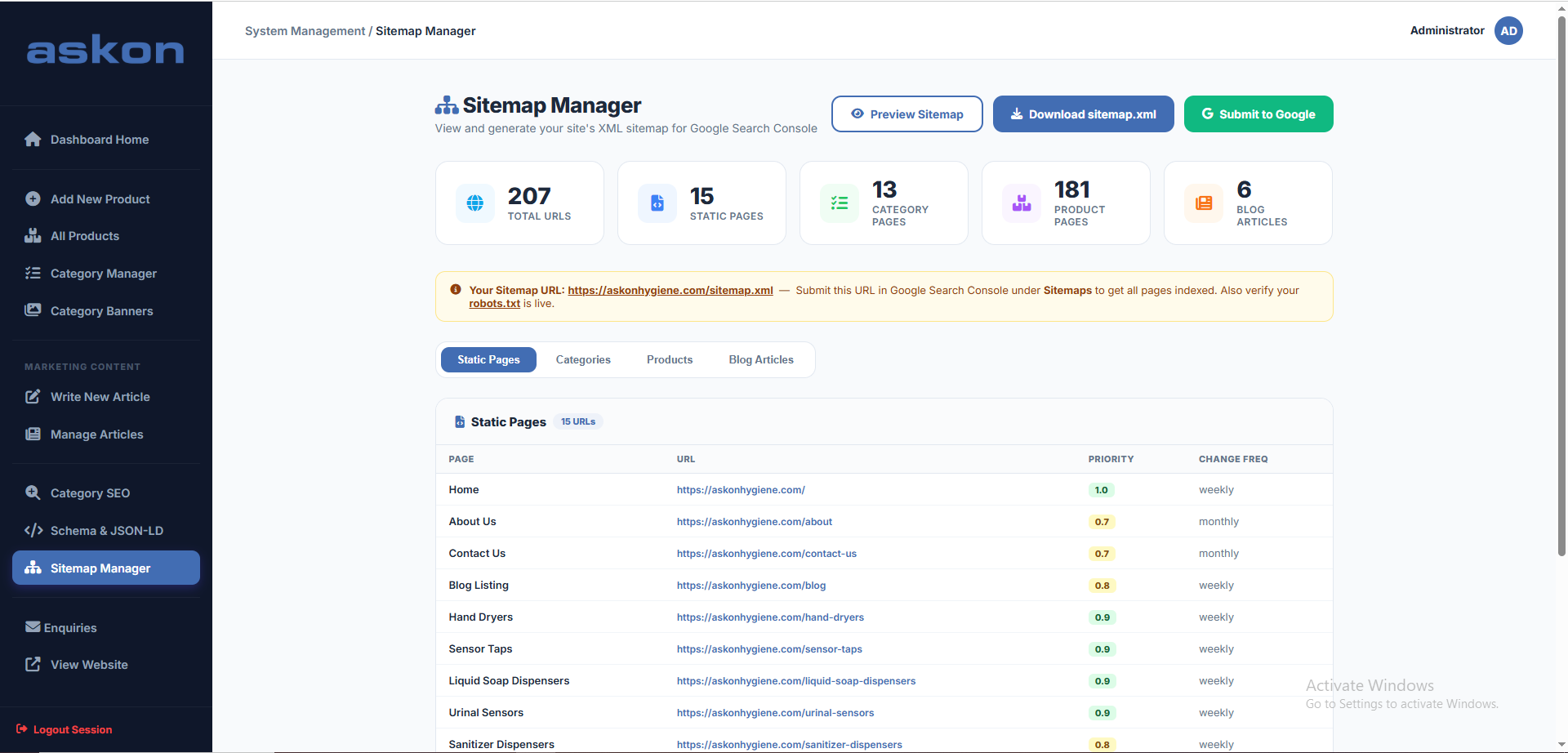This screenshot has height=753, width=1568.
Task: Click the globe icon on Total URLs card
Action: 475,203
